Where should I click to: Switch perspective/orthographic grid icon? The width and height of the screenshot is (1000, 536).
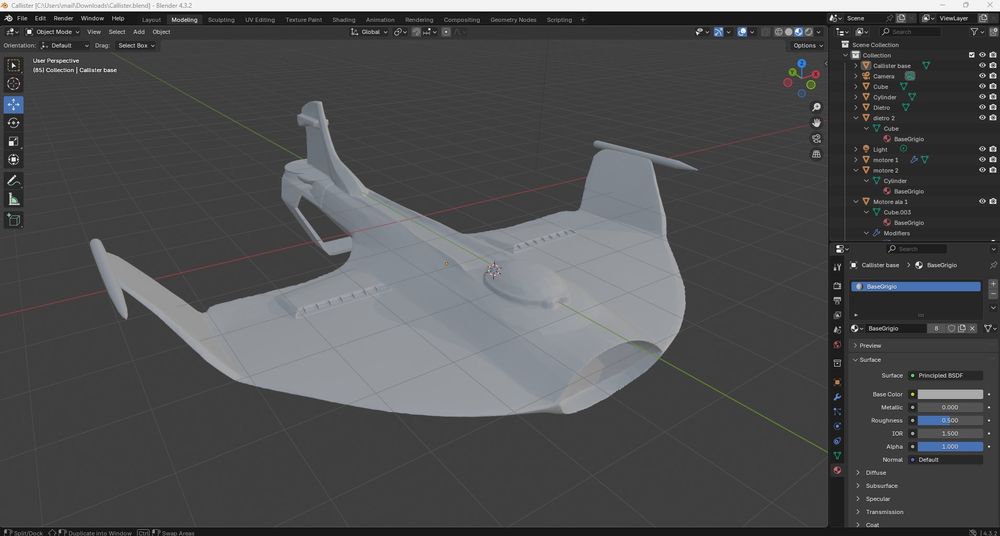(816, 154)
